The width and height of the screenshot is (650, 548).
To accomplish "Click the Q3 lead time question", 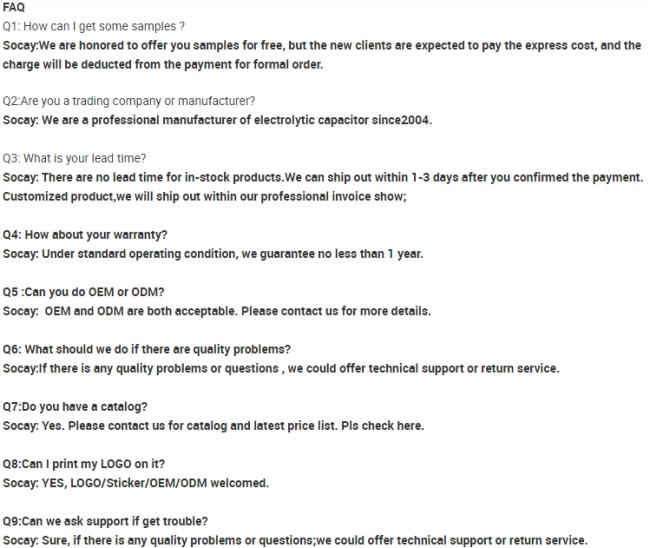I will click(x=74, y=158).
